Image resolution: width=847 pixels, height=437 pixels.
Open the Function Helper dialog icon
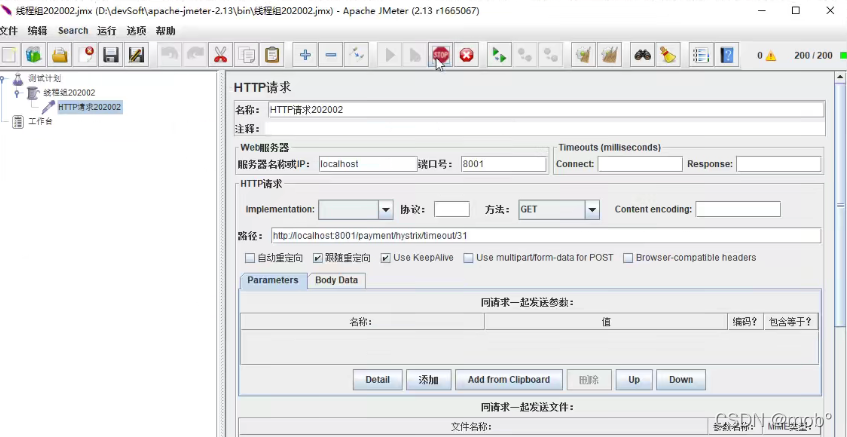(701, 55)
